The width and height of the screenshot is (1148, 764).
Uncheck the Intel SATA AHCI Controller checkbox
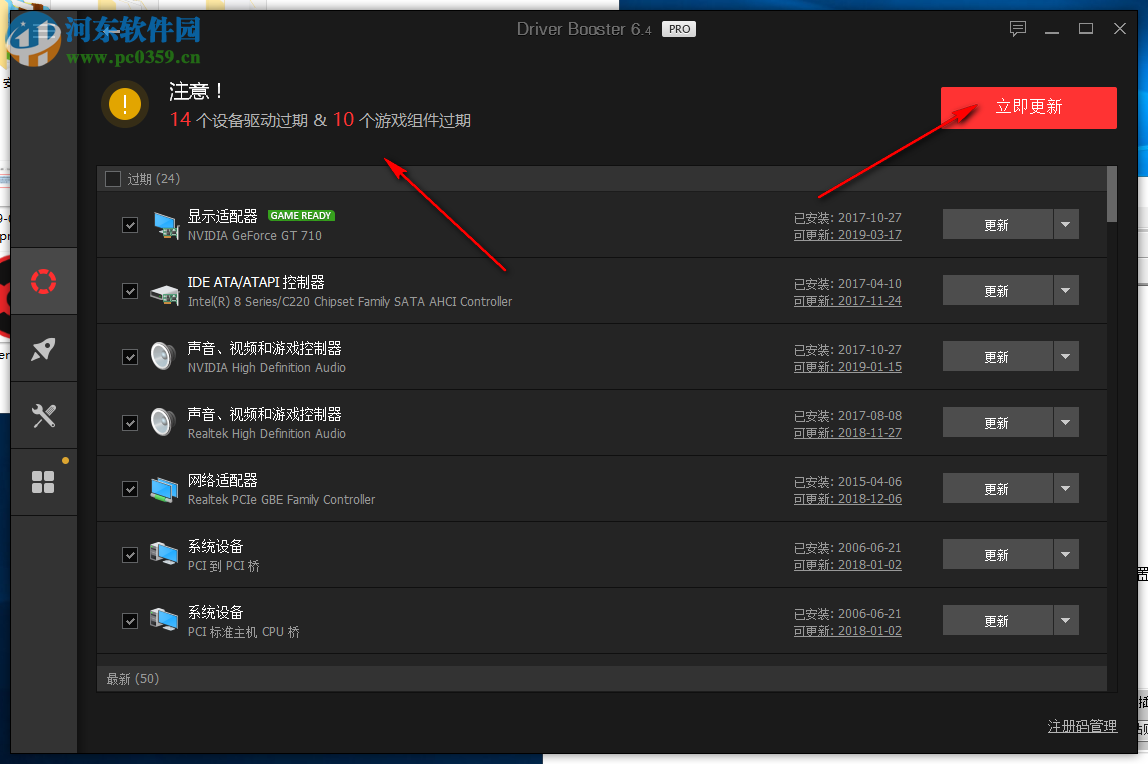(130, 291)
